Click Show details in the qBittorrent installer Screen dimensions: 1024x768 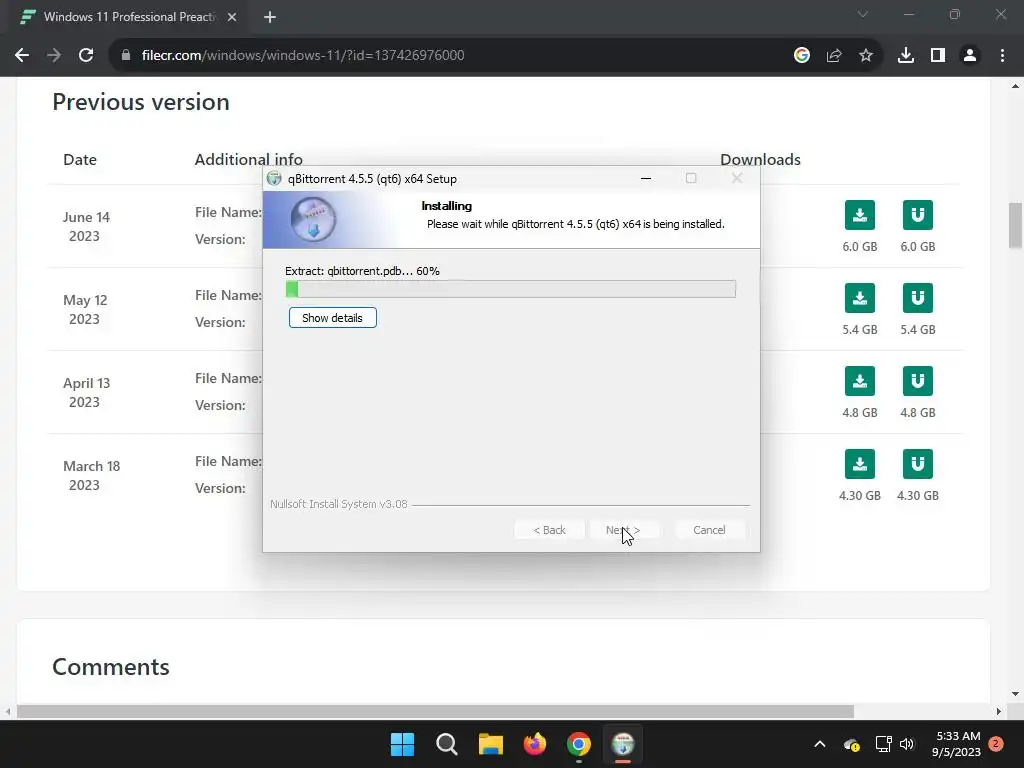pyautogui.click(x=332, y=318)
